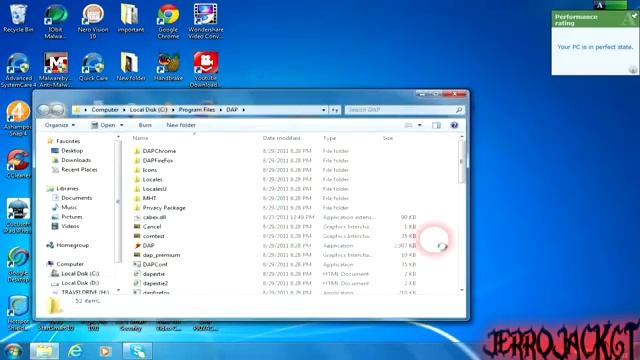Select Libraries in navigation pane

[x=63, y=189]
